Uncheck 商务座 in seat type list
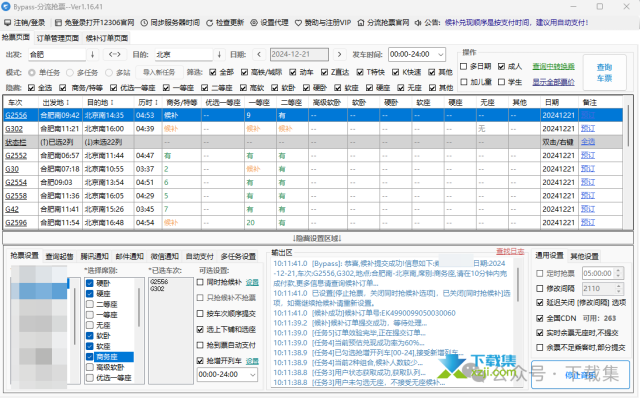Image resolution: width=640 pixels, height=399 pixels. tap(90, 357)
